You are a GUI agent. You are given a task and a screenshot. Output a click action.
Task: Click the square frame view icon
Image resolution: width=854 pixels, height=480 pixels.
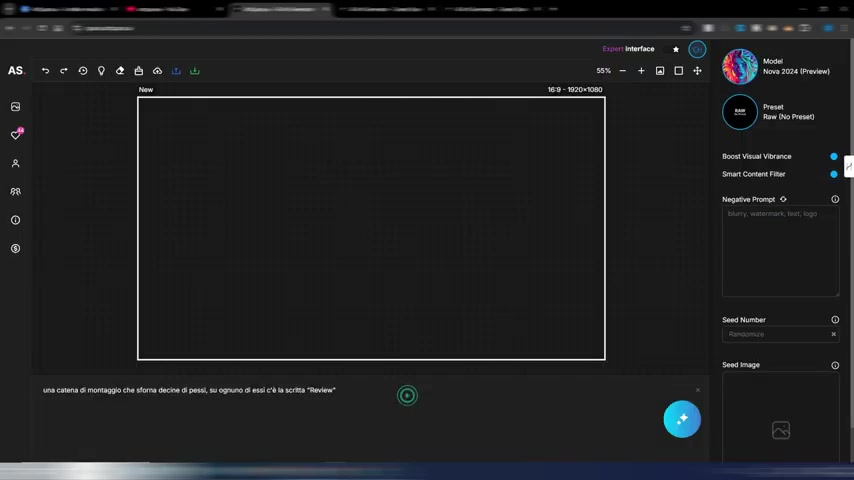(x=679, y=71)
